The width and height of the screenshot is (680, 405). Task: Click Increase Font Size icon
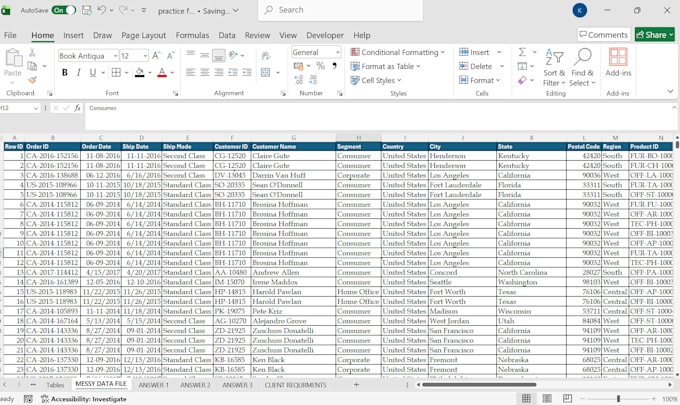tap(157, 56)
